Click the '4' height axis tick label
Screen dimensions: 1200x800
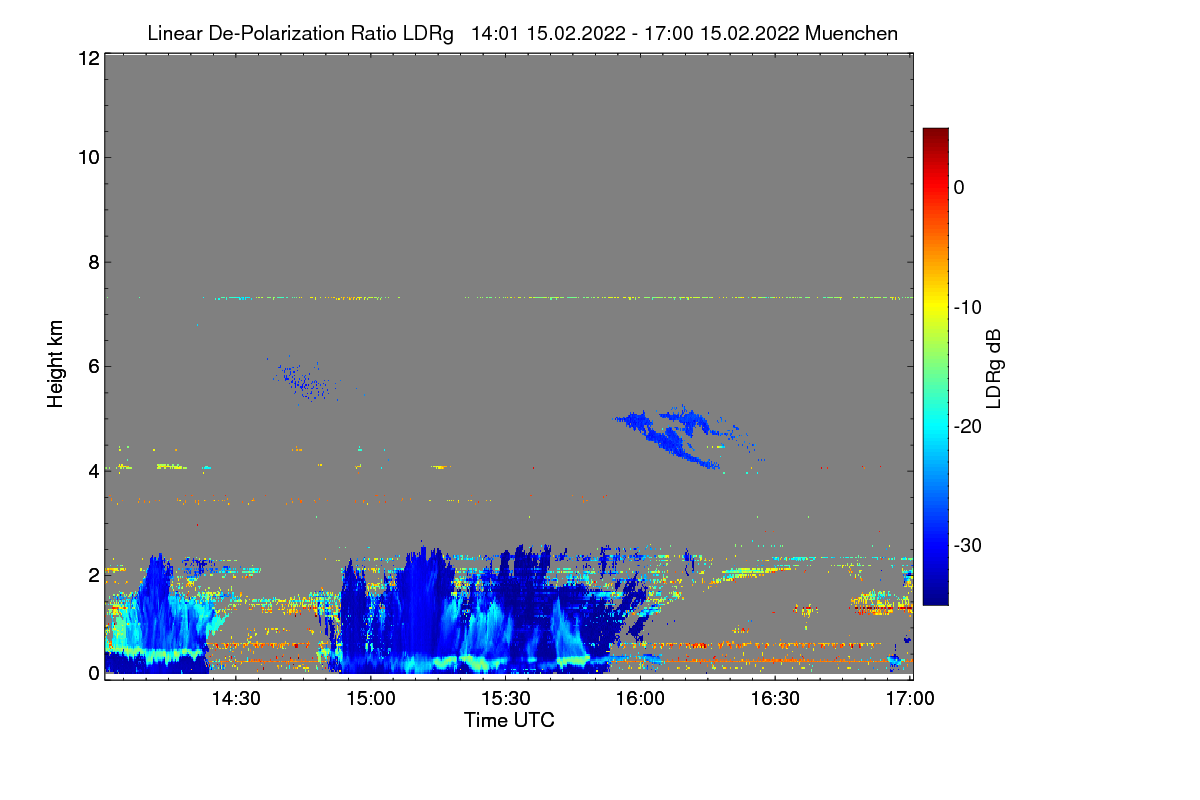pyautogui.click(x=92, y=470)
